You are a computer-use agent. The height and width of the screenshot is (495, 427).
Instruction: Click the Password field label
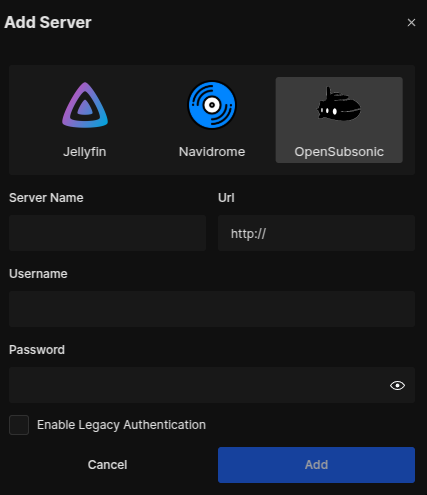click(37, 350)
